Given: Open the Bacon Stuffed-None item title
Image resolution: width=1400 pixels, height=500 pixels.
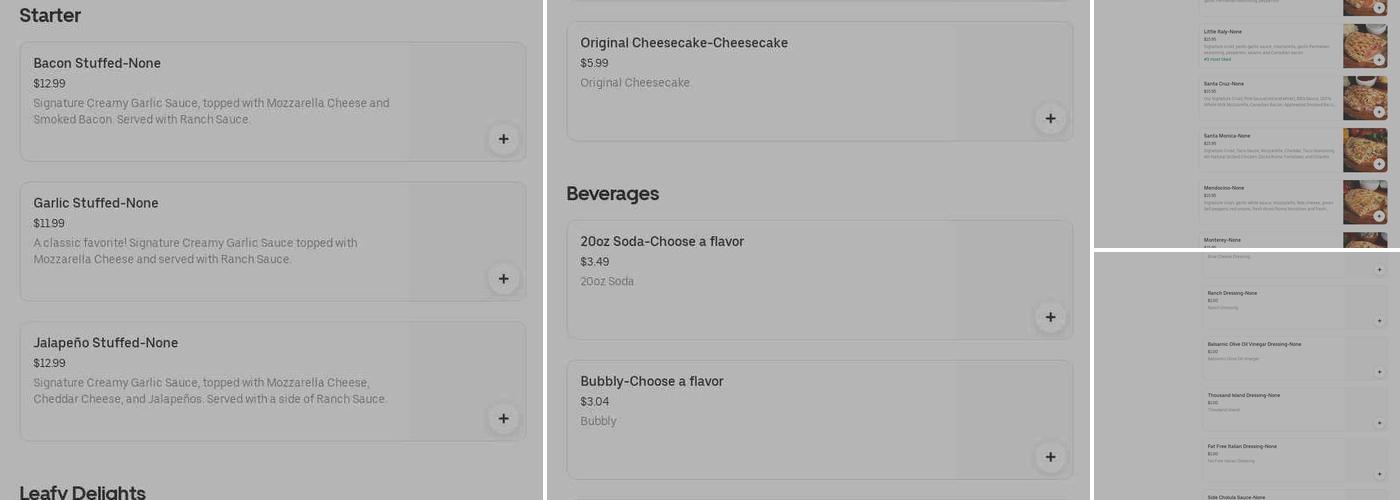Looking at the screenshot, I should [x=97, y=63].
